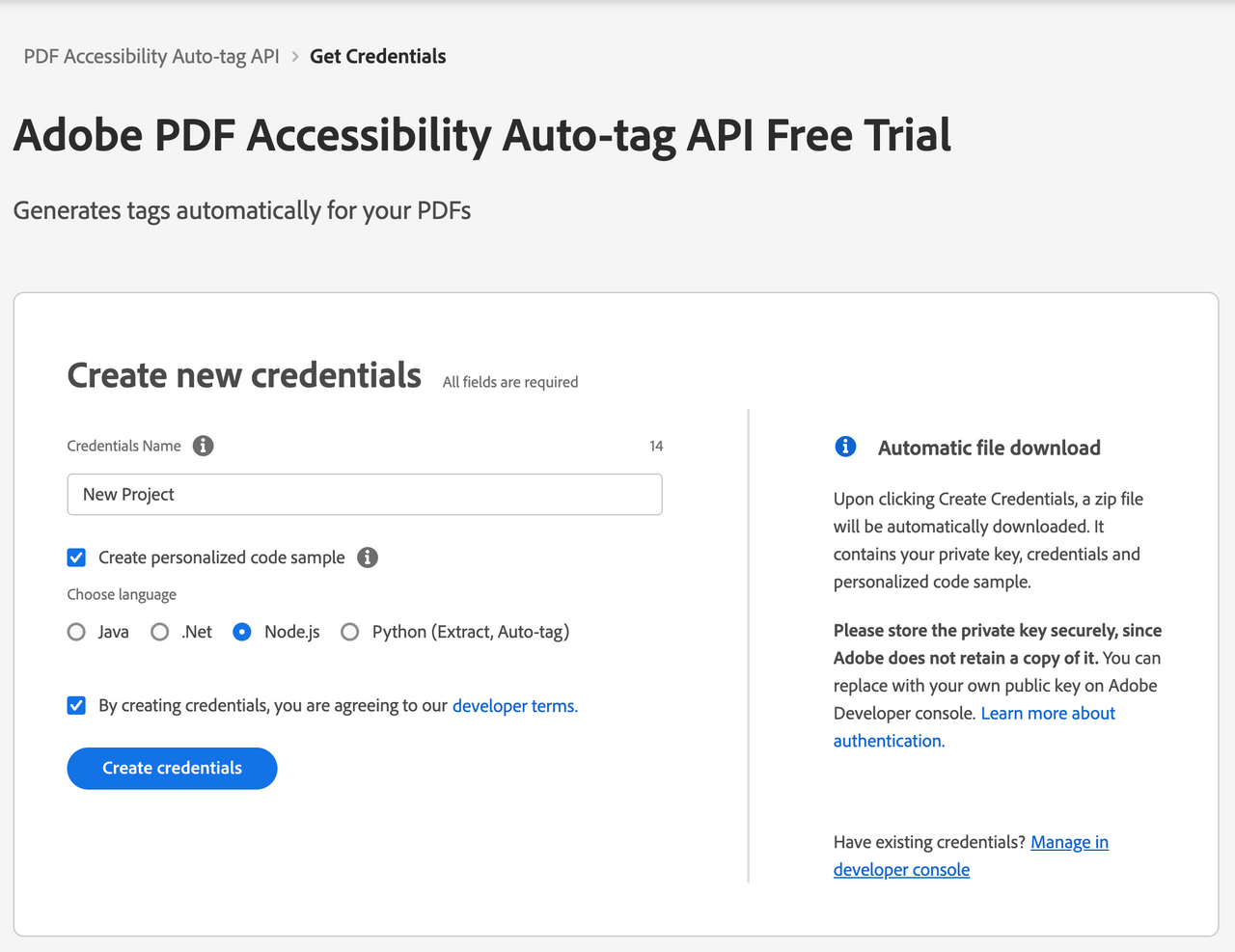This screenshot has width=1235, height=952.
Task: Click the character counter showing 14
Action: pos(656,446)
